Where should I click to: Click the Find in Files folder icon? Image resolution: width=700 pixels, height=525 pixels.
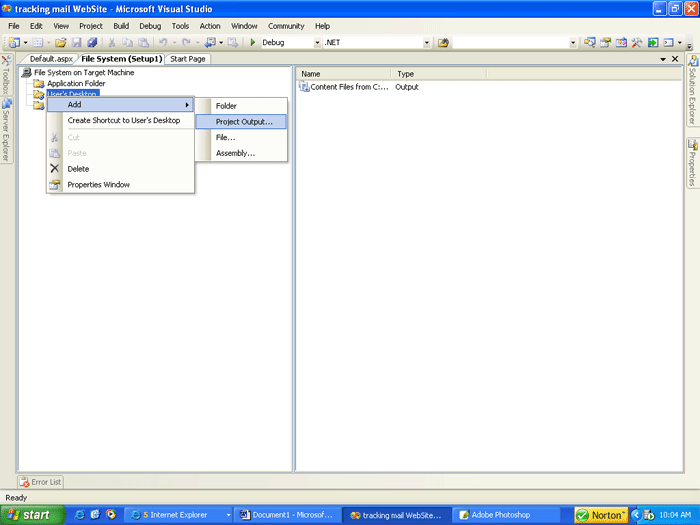[x=443, y=43]
